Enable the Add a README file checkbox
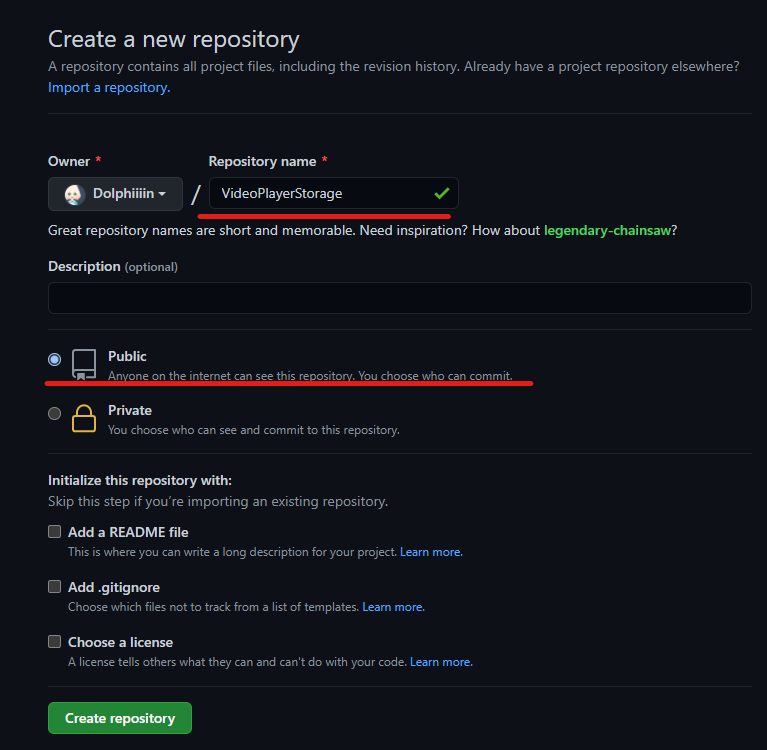Screen dimensions: 767x750 click(54, 532)
